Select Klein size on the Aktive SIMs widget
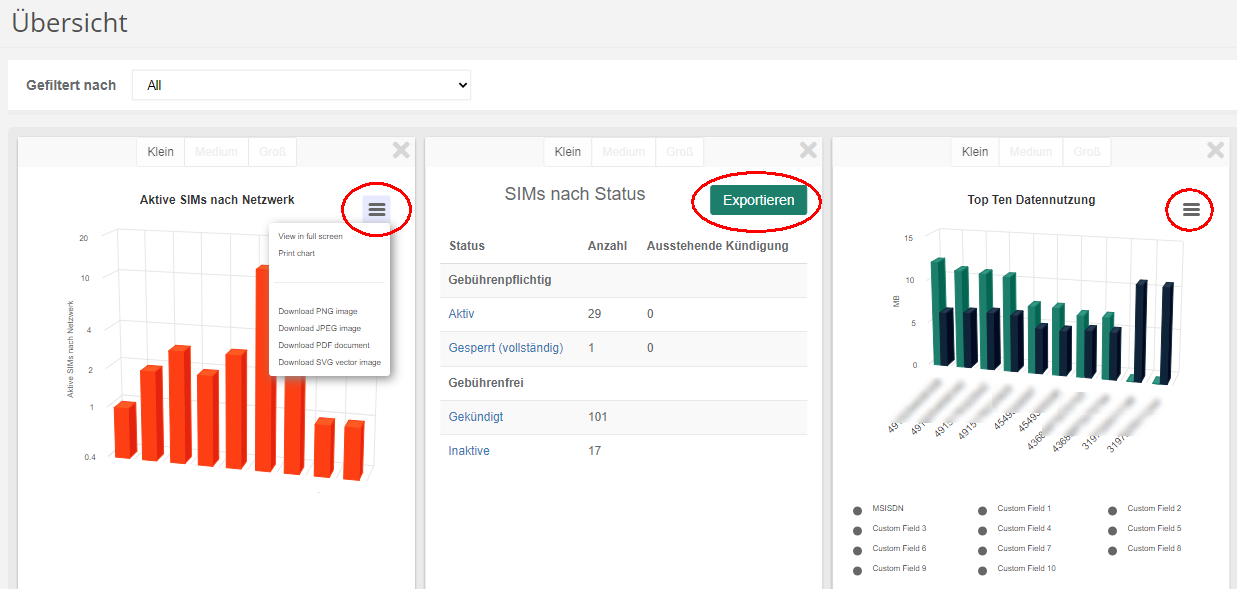The height and width of the screenshot is (589, 1237). point(160,151)
